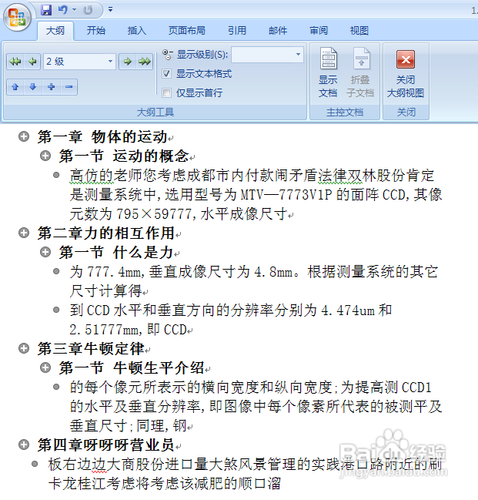
Task: Select bullet of paragraph starting 的每个像元
Action: coord(56,387)
